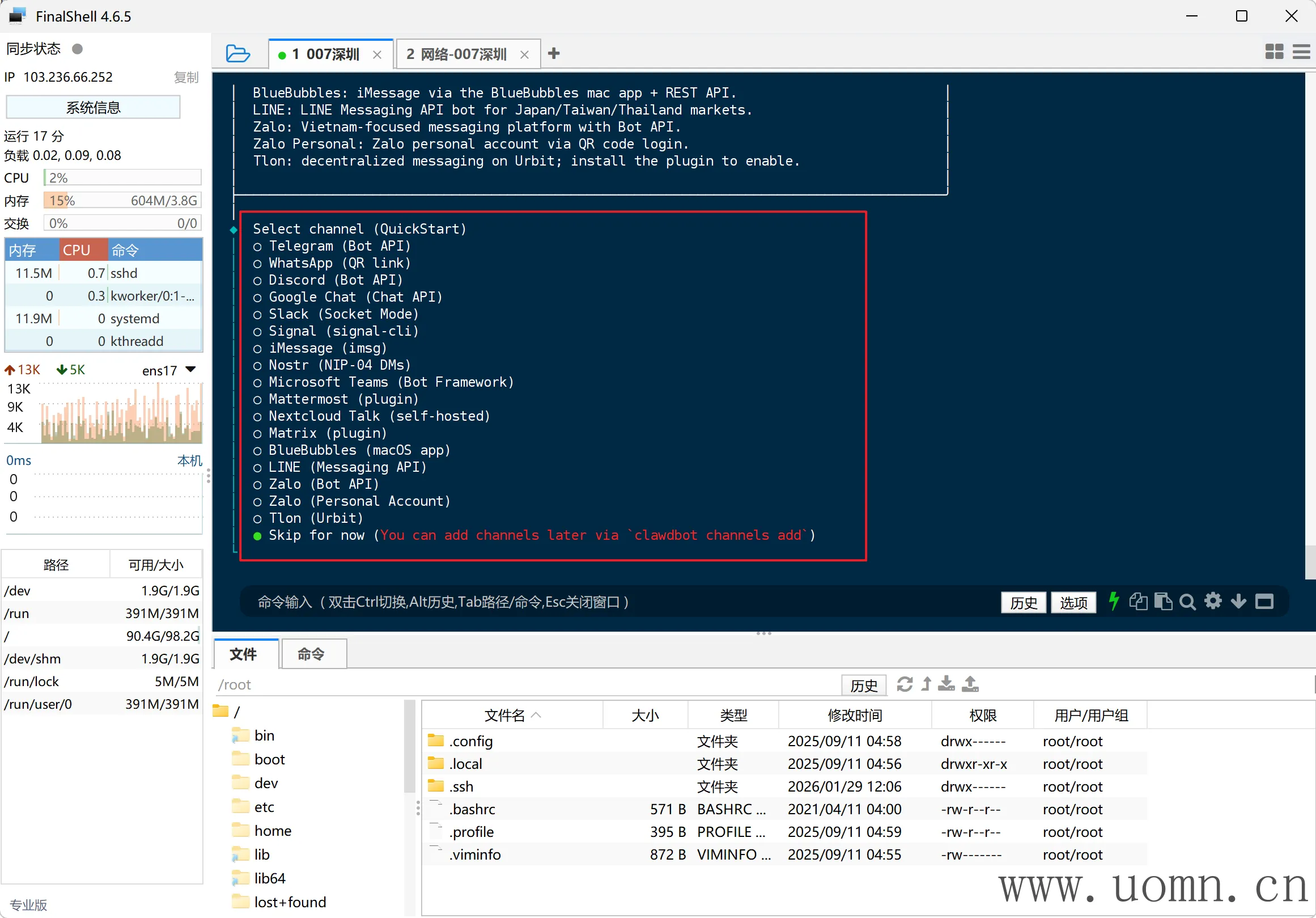Viewport: 1316px width, 918px height.
Task: Select the Telegram (Bot API) option
Action: click(x=339, y=246)
